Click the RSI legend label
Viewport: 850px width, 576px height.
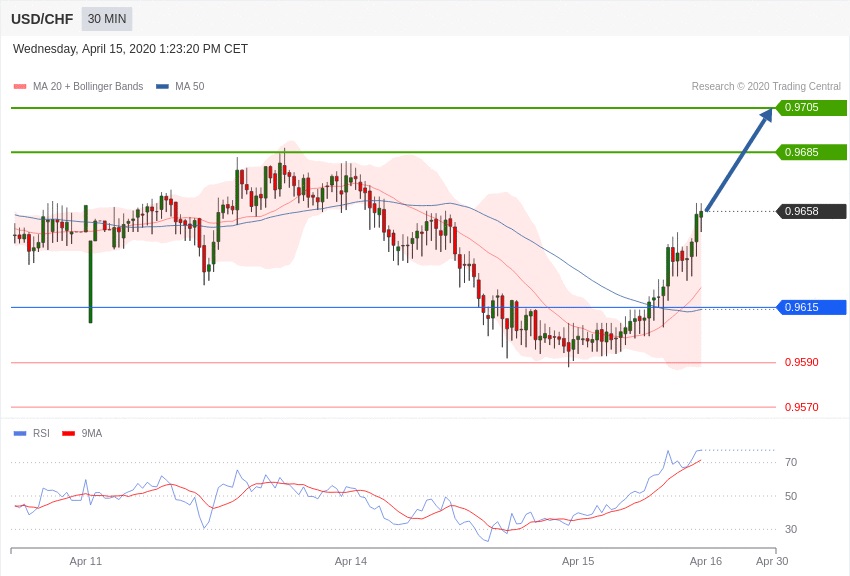tap(41, 433)
